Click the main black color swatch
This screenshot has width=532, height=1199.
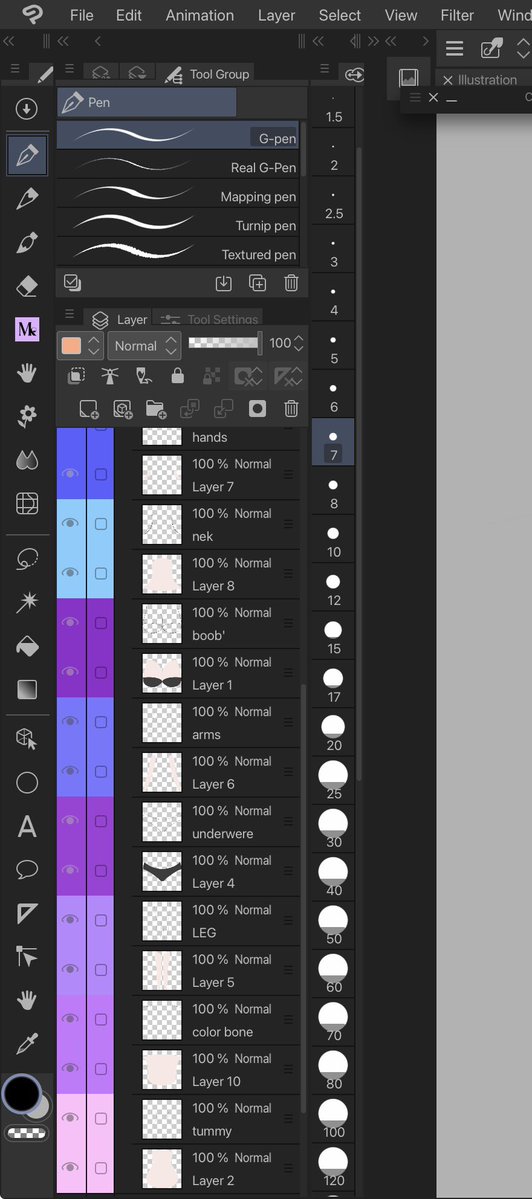point(21,1094)
